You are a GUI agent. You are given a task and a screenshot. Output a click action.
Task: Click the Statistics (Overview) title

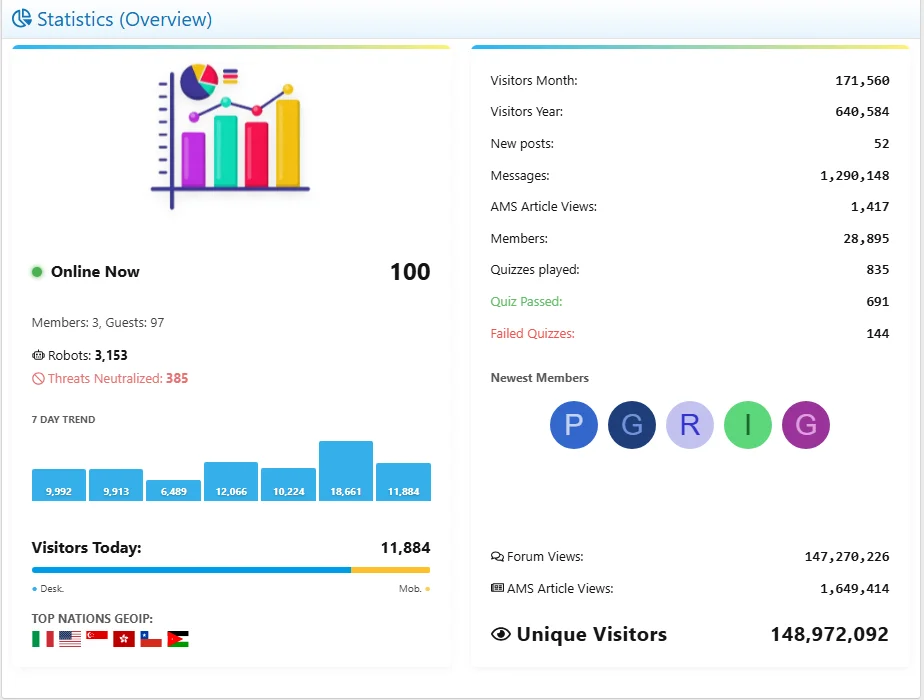(x=124, y=19)
